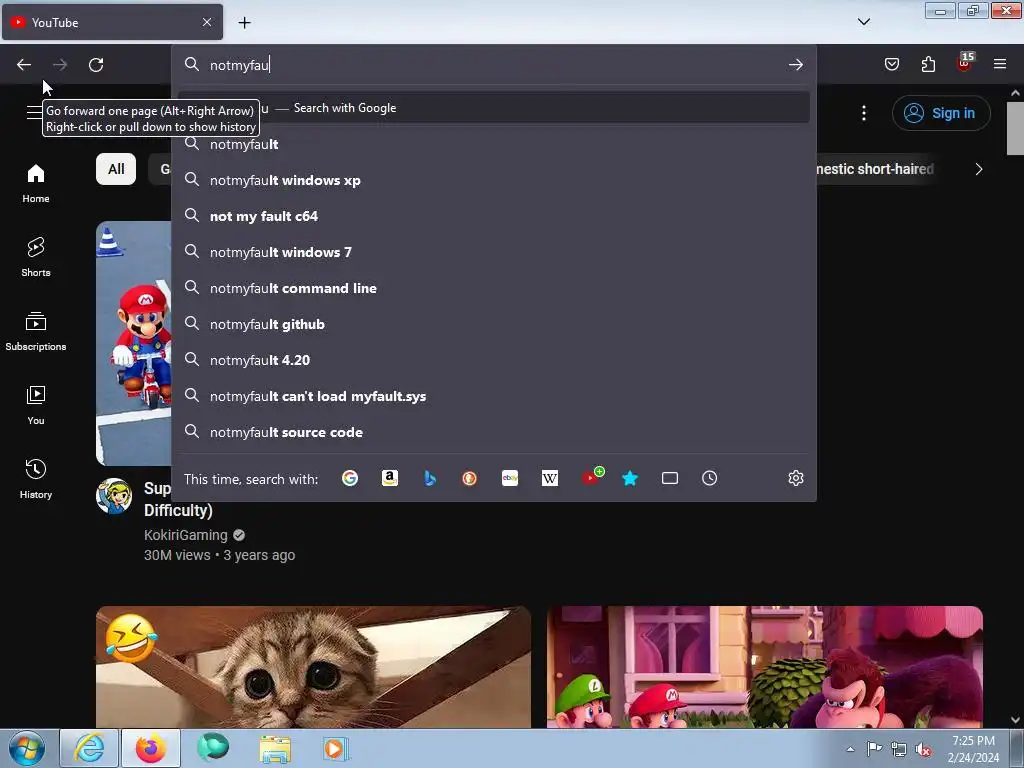
Task: Open History in YouTube sidebar
Action: coord(36,479)
